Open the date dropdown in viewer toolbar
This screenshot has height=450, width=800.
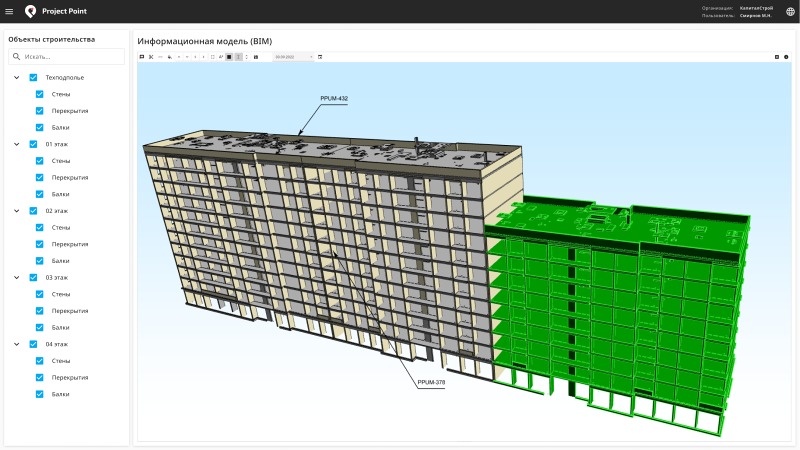pyautogui.click(x=311, y=57)
